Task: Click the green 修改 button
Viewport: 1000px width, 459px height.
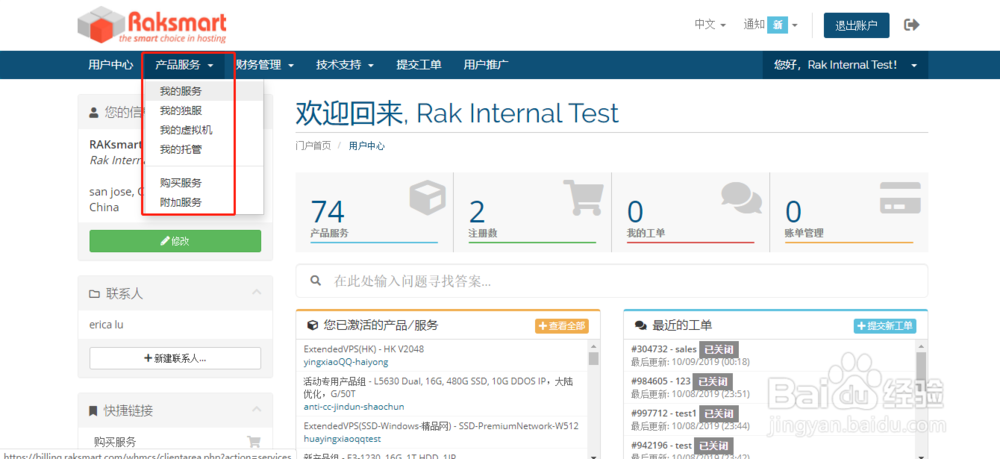Action: point(175,241)
